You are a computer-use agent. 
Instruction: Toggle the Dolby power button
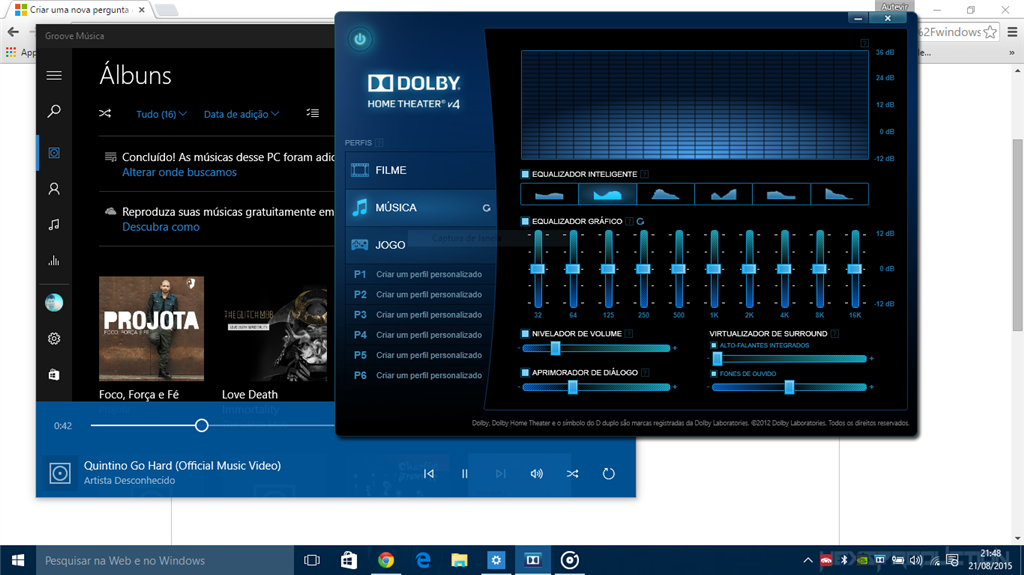click(360, 39)
